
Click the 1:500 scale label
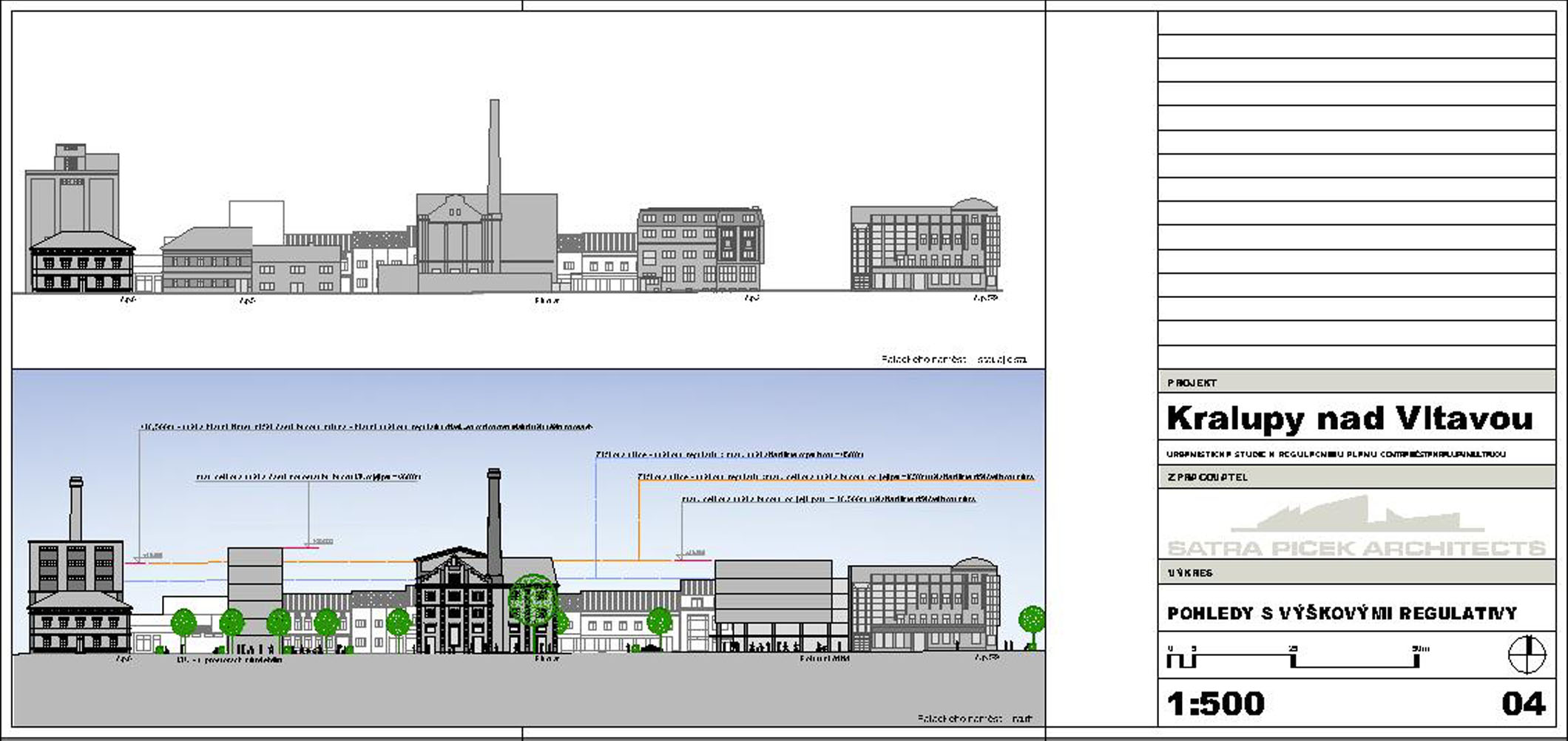point(1216,703)
